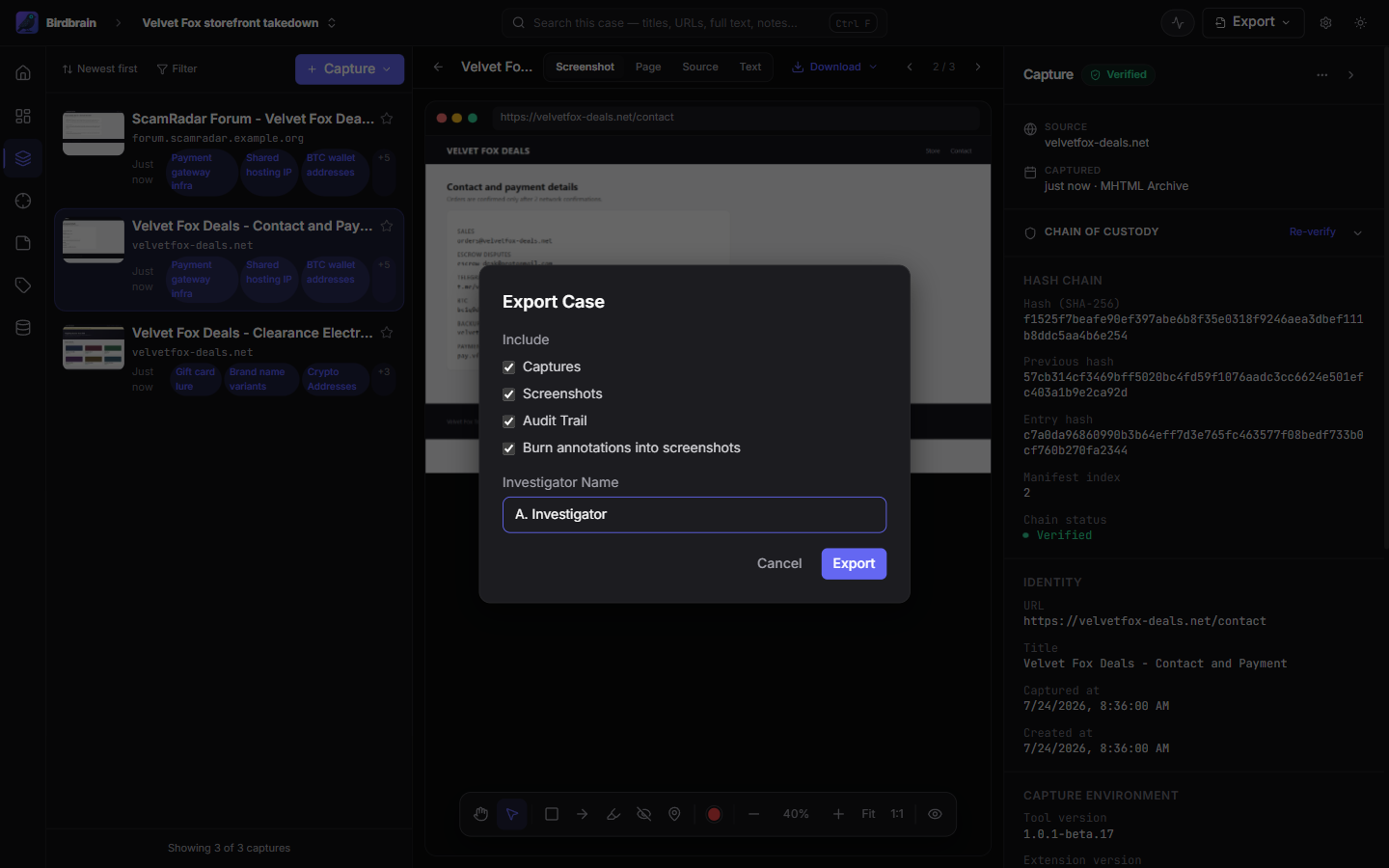The height and width of the screenshot is (868, 1389).
Task: Click the Filter button
Action: (x=177, y=68)
